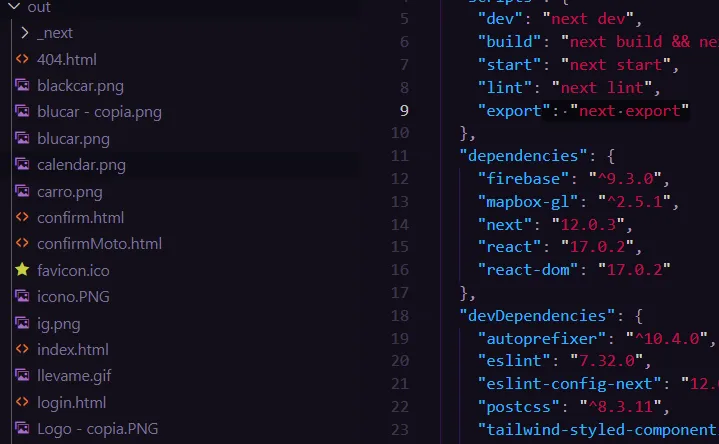
Task: Open blucar - copia.png file
Action: click(x=99, y=112)
